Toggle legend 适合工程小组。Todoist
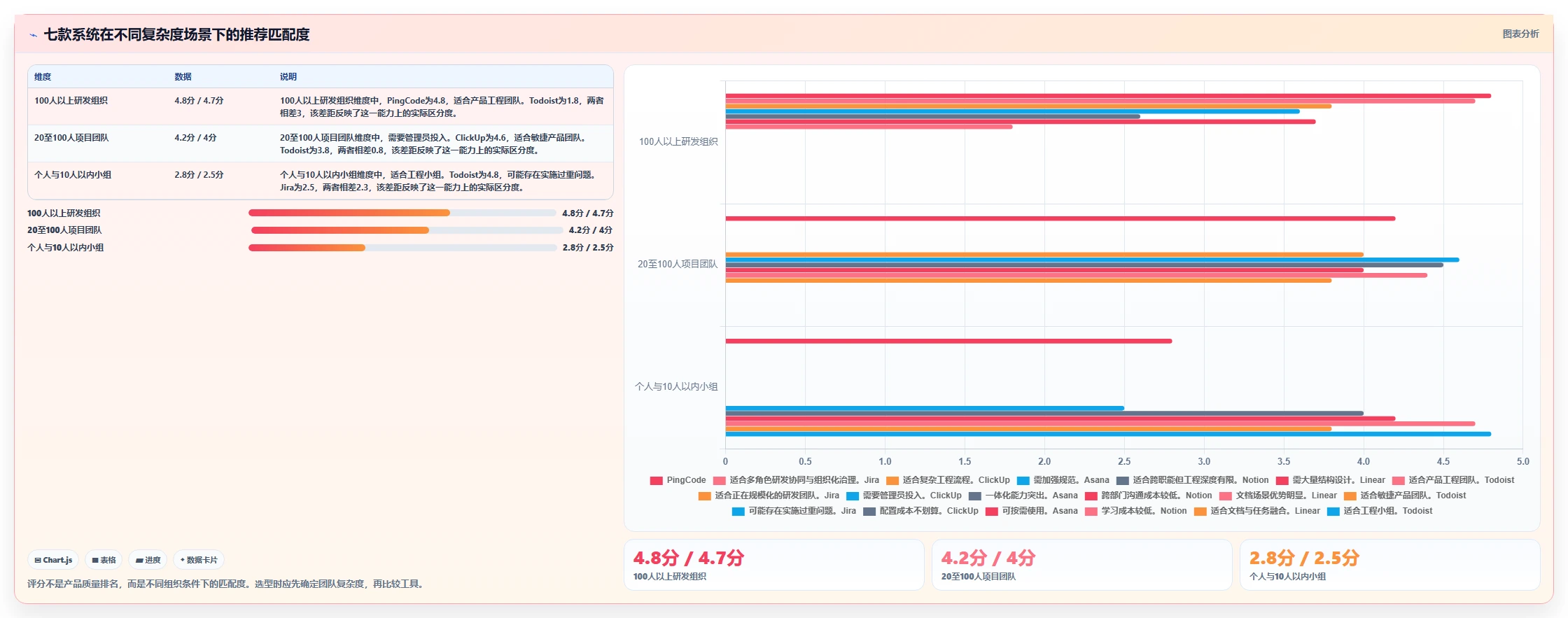 pos(1379,511)
